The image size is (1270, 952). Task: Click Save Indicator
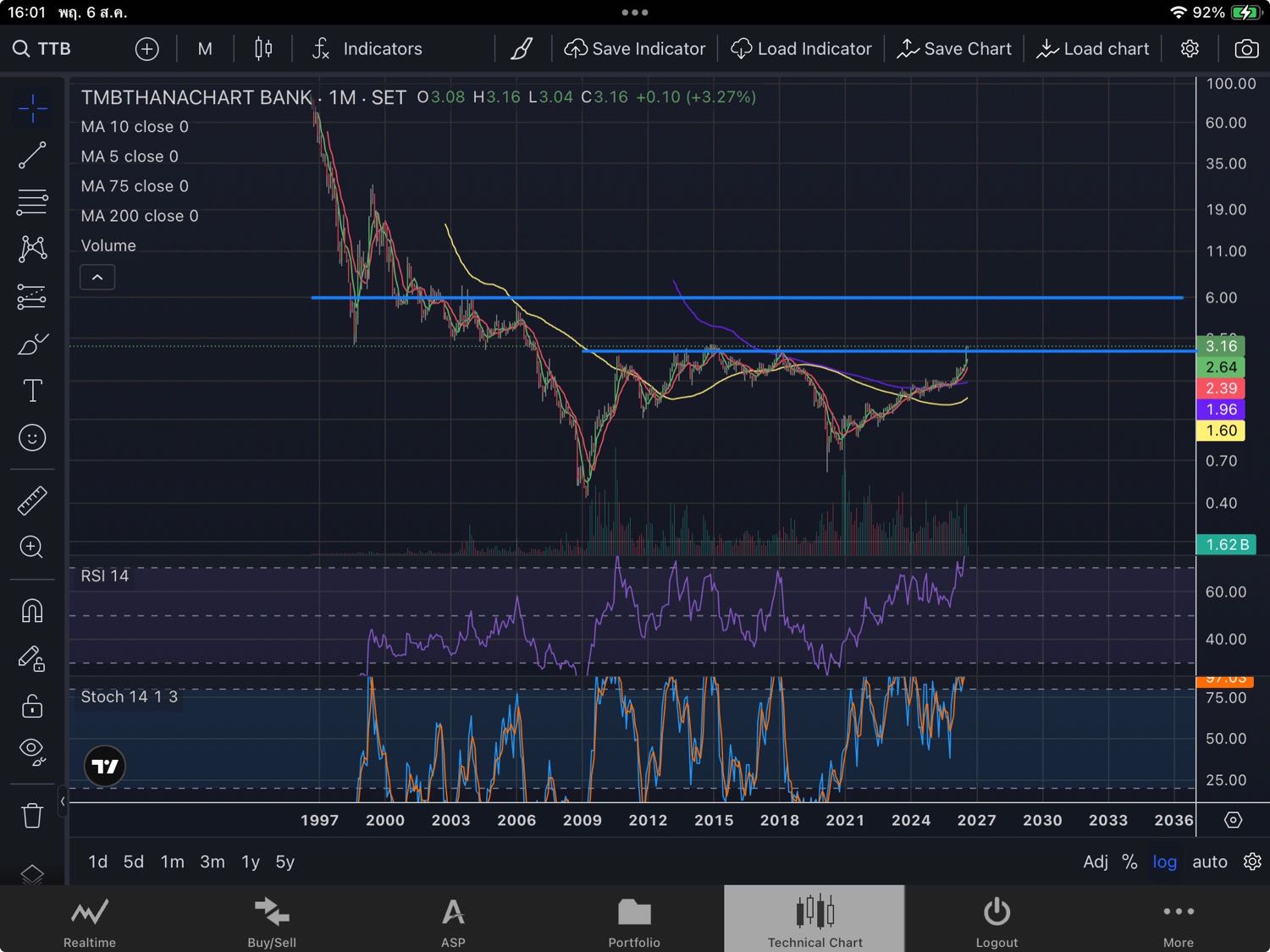click(x=635, y=49)
